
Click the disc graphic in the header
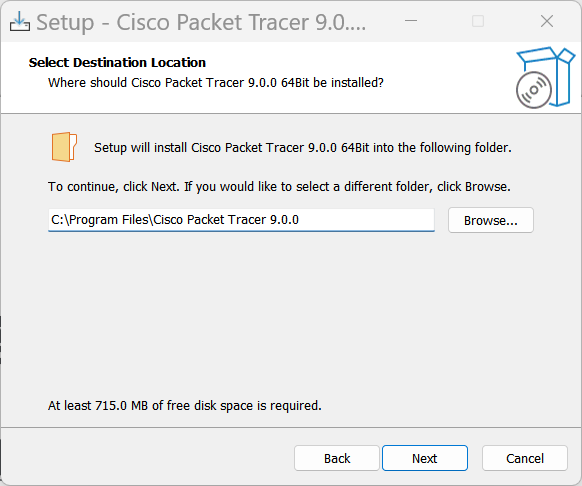[x=533, y=90]
